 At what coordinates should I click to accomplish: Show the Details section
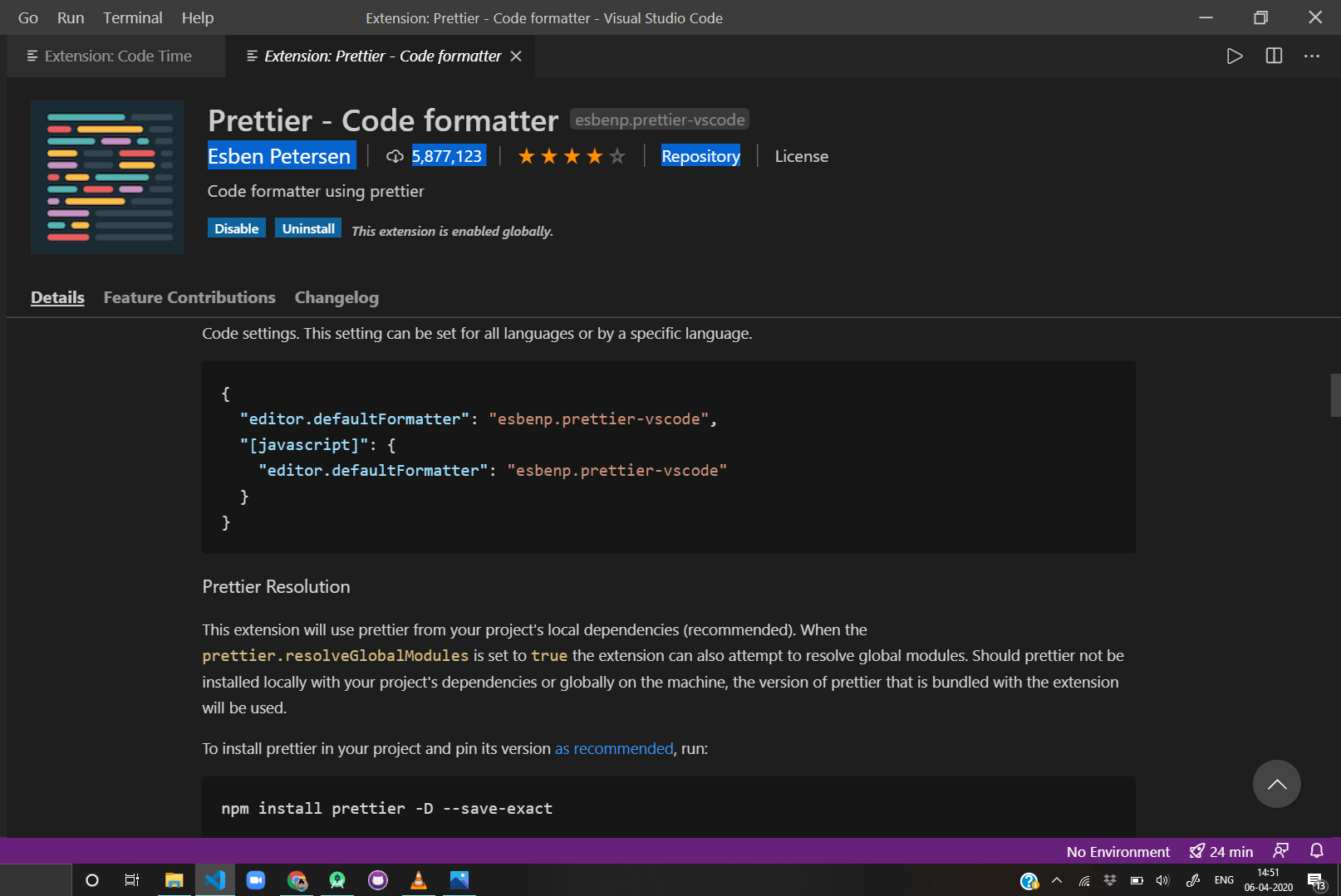tap(57, 297)
